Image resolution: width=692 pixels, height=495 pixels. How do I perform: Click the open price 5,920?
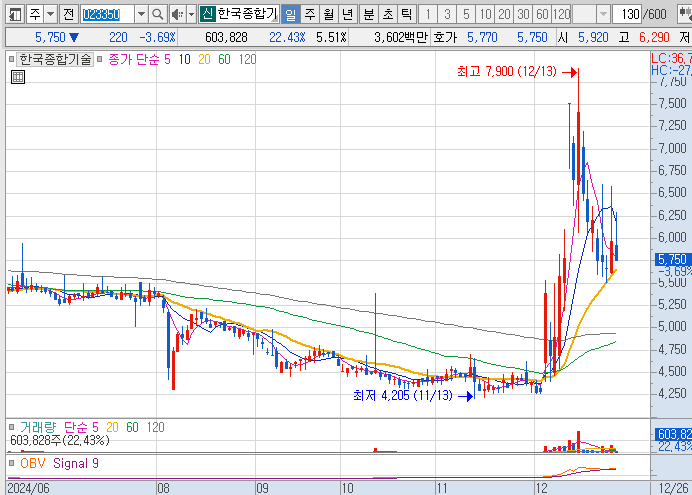click(593, 38)
